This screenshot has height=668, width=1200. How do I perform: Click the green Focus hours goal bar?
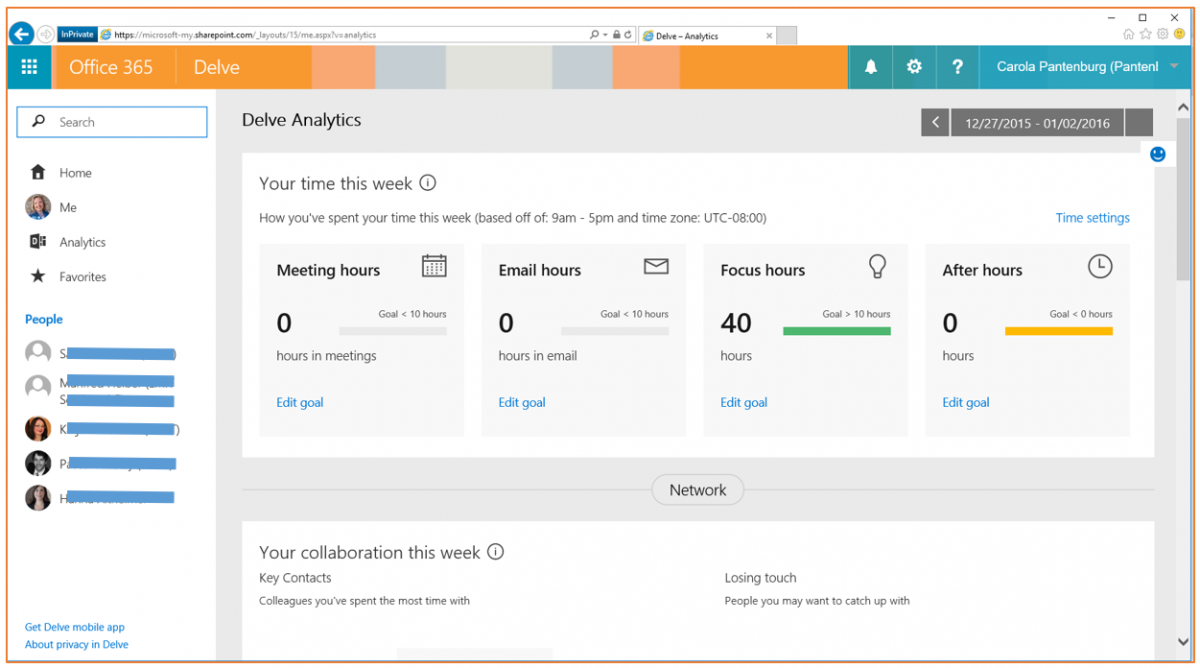tap(837, 331)
